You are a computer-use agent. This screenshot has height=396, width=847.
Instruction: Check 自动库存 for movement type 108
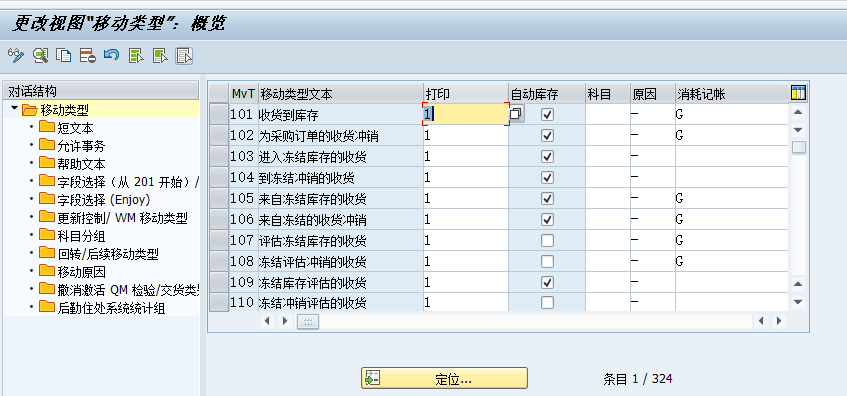click(x=548, y=261)
